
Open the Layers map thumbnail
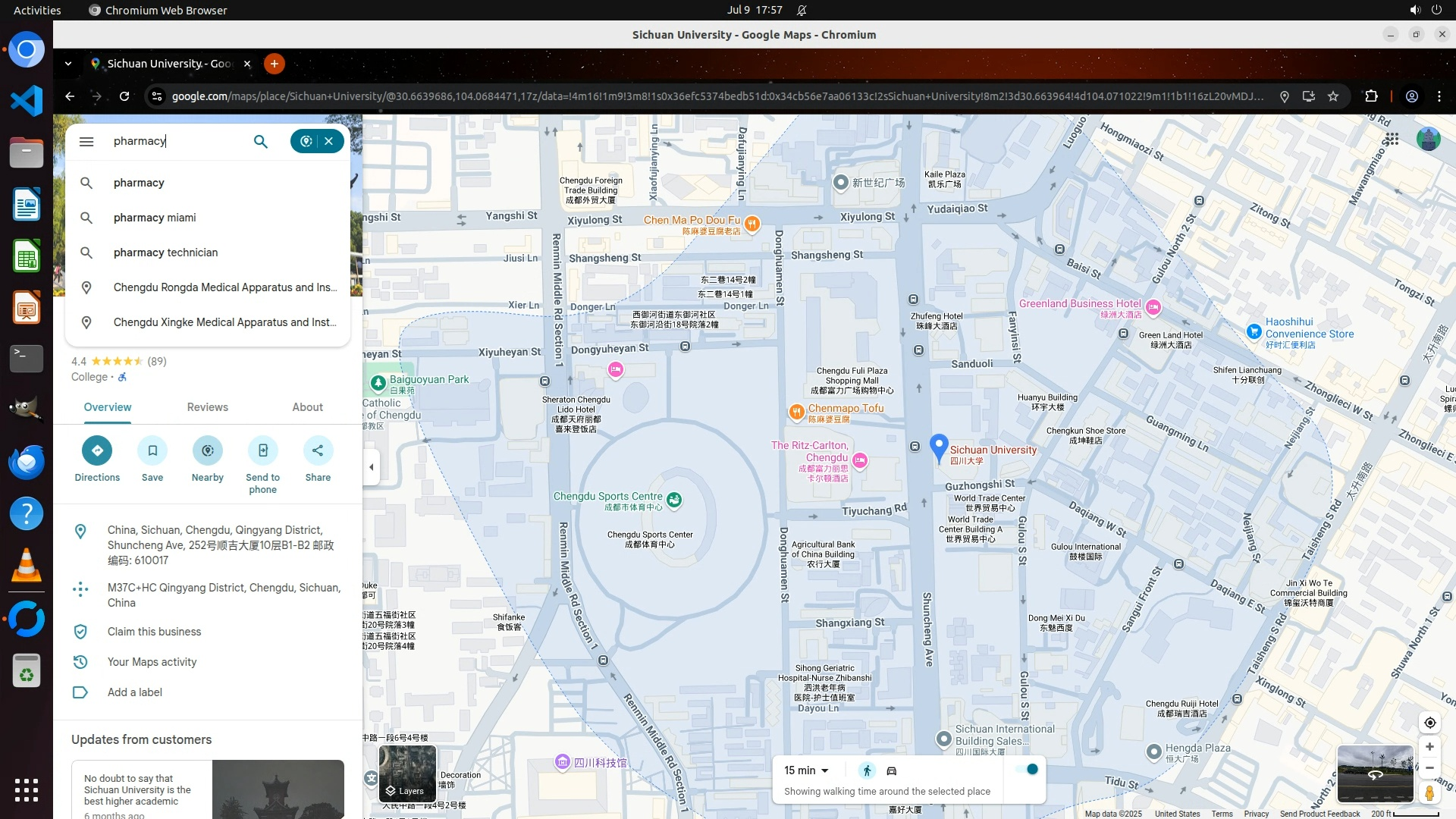tap(407, 773)
